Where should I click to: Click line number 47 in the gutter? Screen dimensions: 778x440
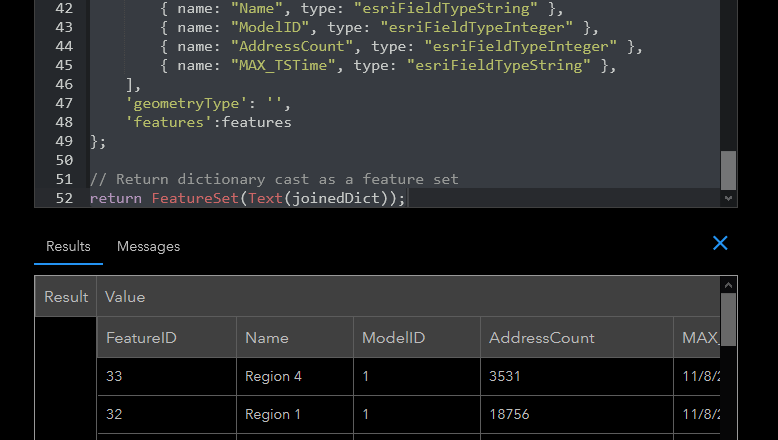point(63,103)
